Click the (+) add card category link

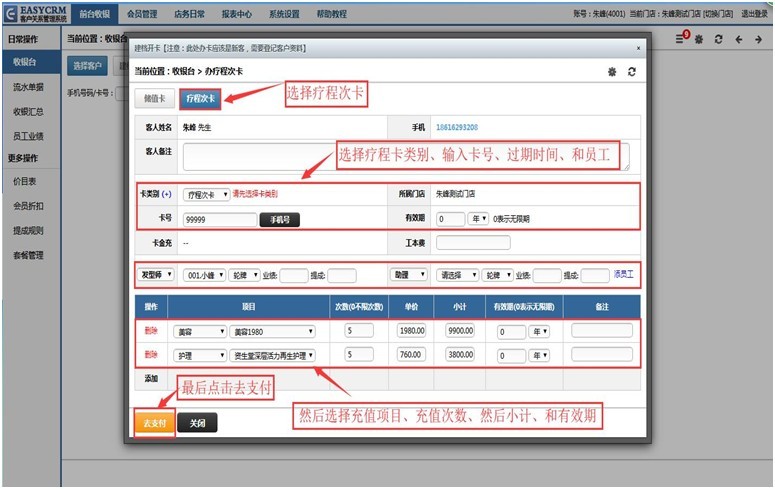[x=167, y=194]
